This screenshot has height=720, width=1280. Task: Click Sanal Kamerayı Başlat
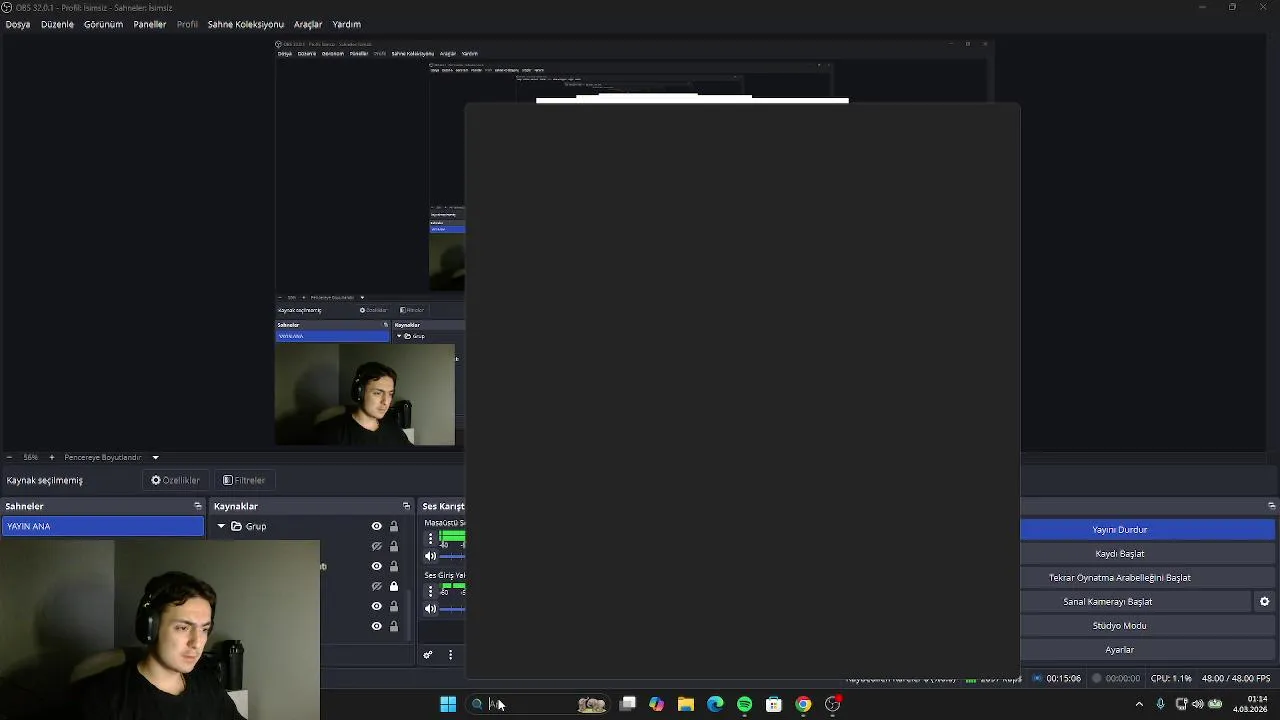click(x=1136, y=602)
